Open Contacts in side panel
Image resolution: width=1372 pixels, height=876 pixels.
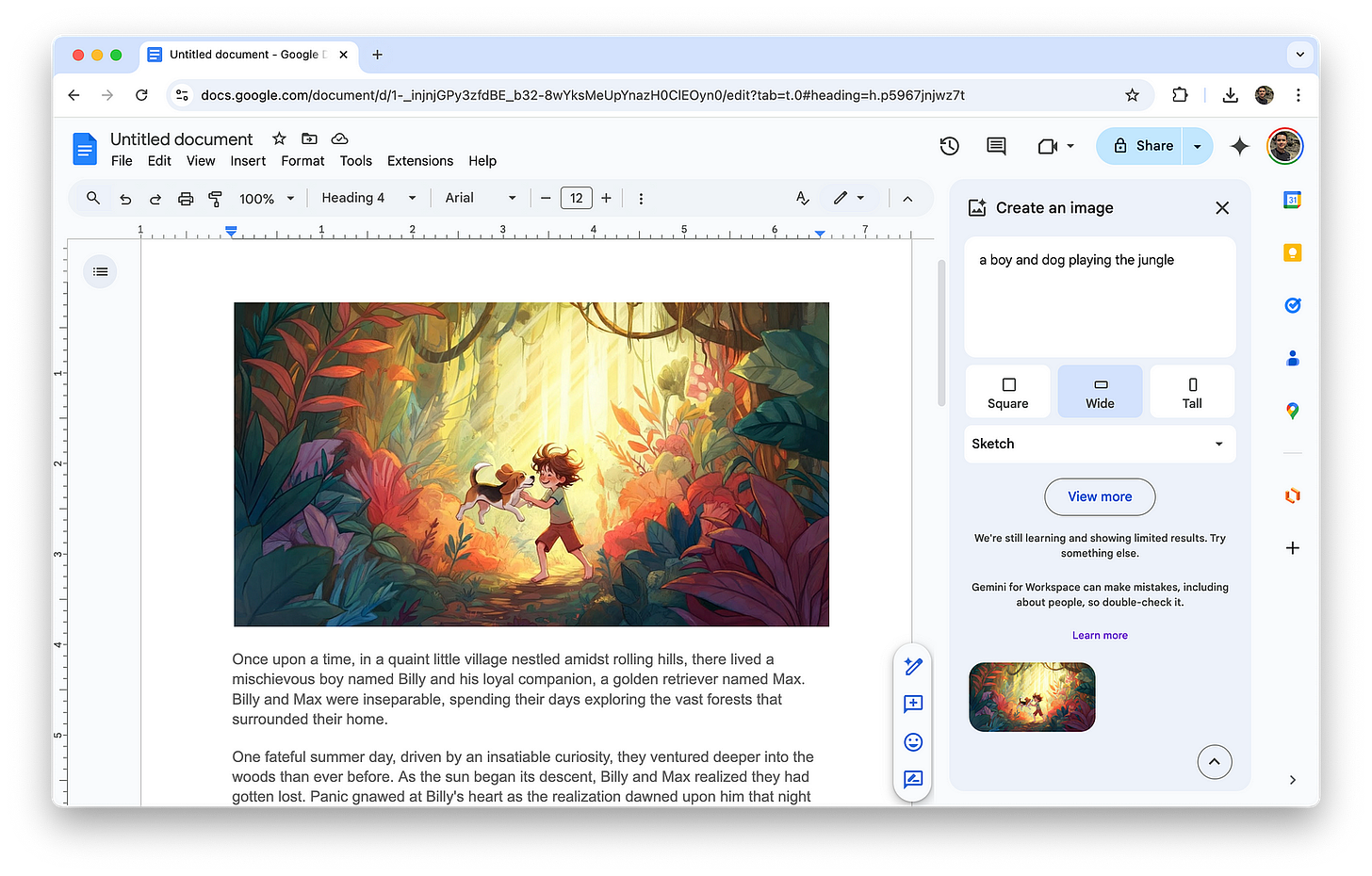pos(1293,358)
